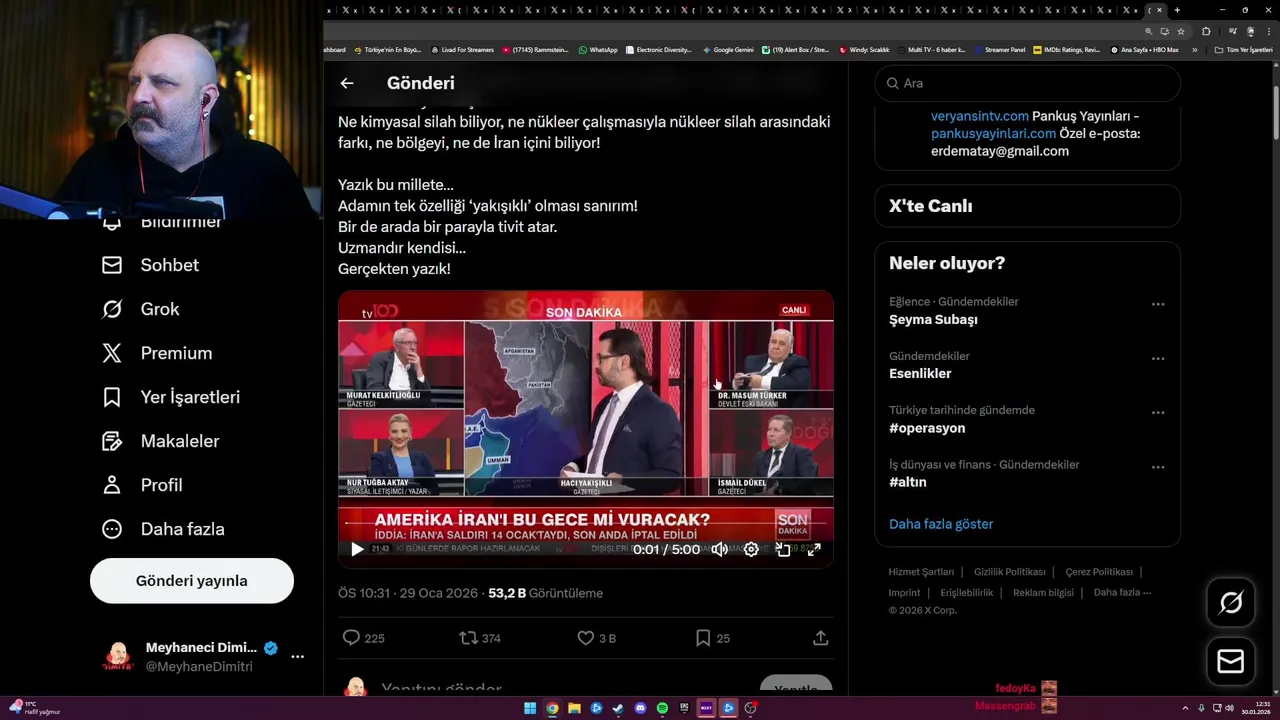Toggle picture-in-picture for the video
The image size is (1280, 720).
[783, 549]
